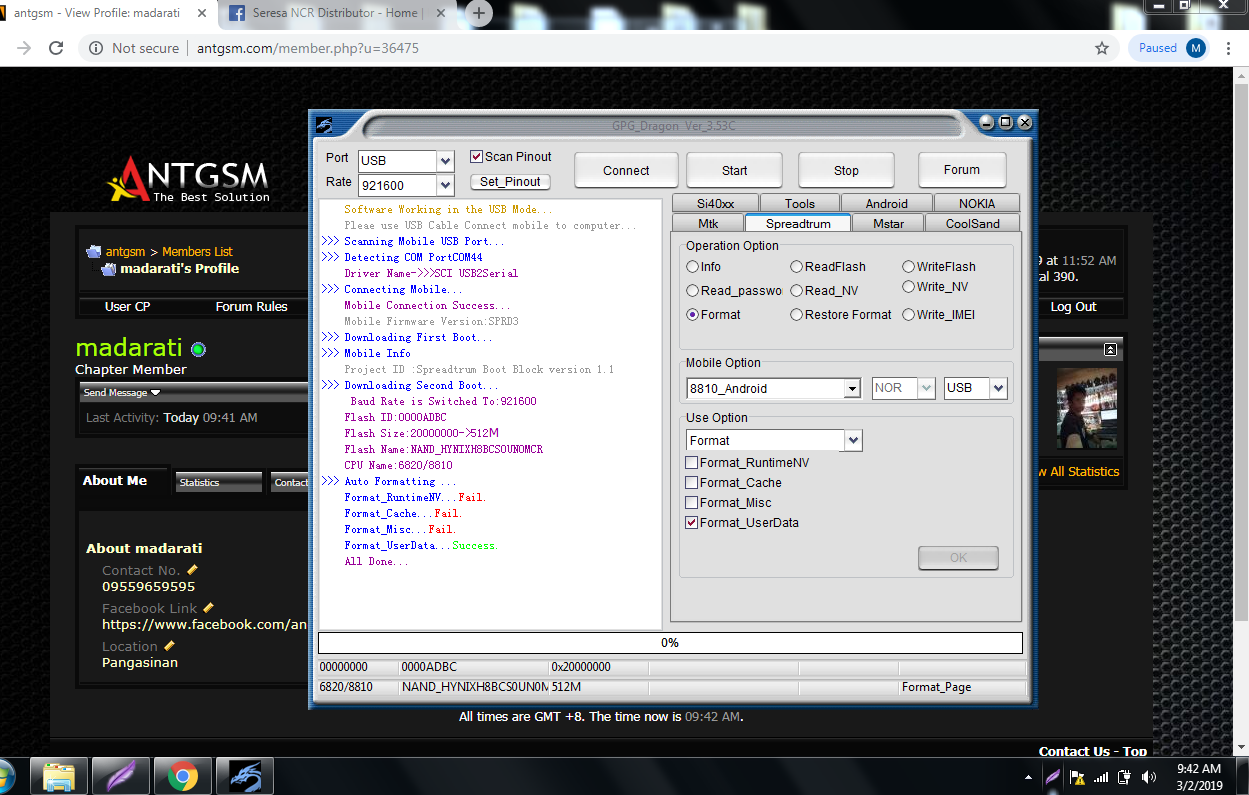The width and height of the screenshot is (1249, 795).
Task: Click the Stop button
Action: point(846,171)
